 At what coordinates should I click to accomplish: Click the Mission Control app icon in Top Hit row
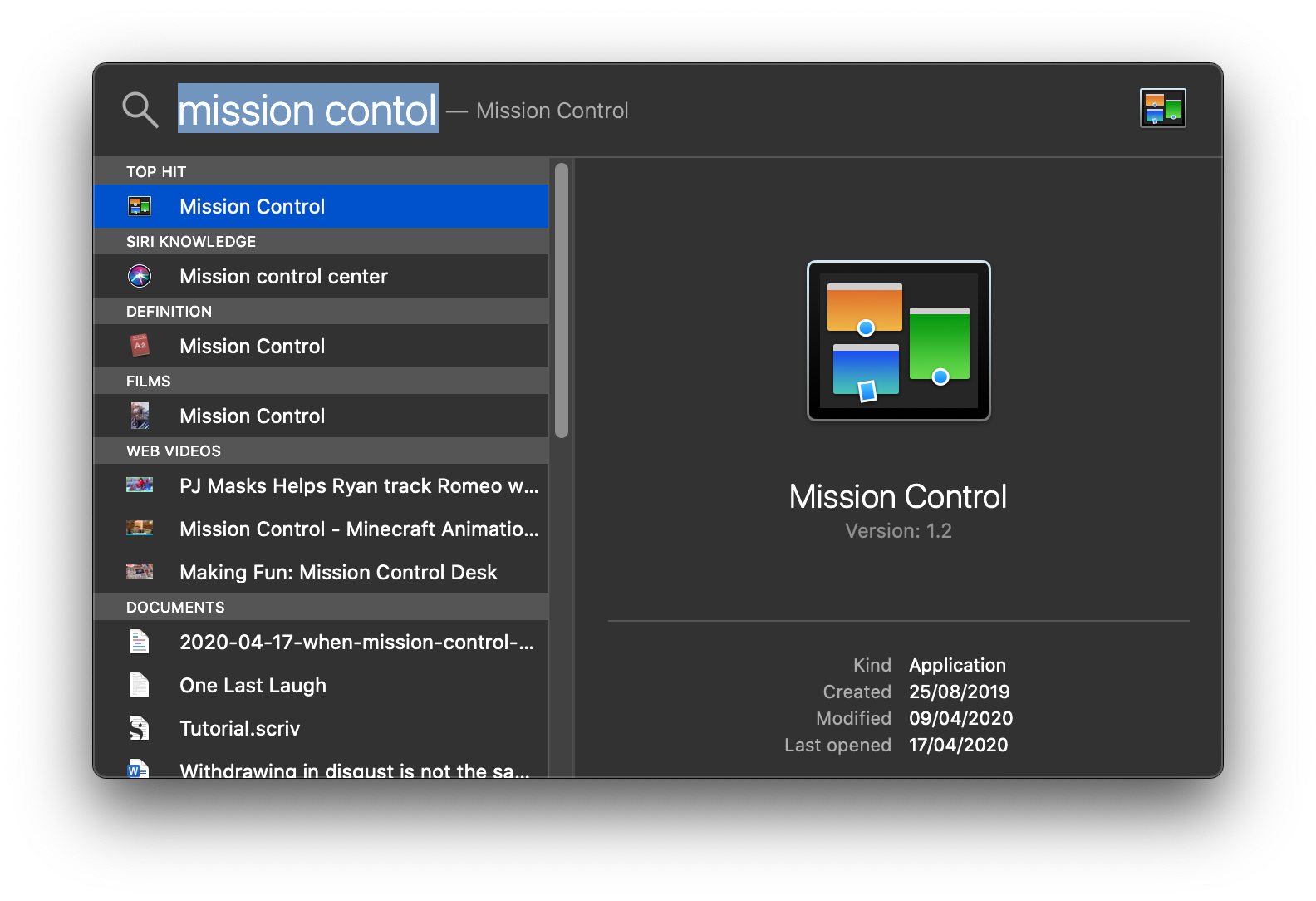(140, 206)
